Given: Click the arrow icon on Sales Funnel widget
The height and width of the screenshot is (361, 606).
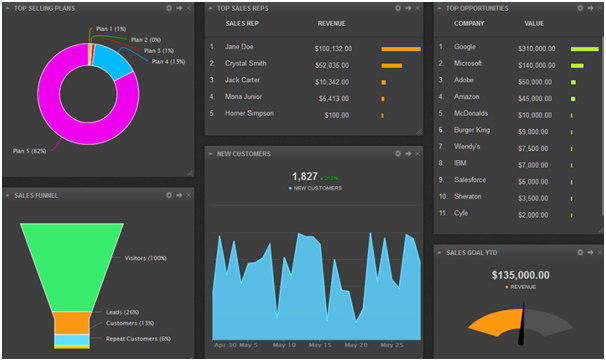Looking at the screenshot, I should [x=179, y=196].
